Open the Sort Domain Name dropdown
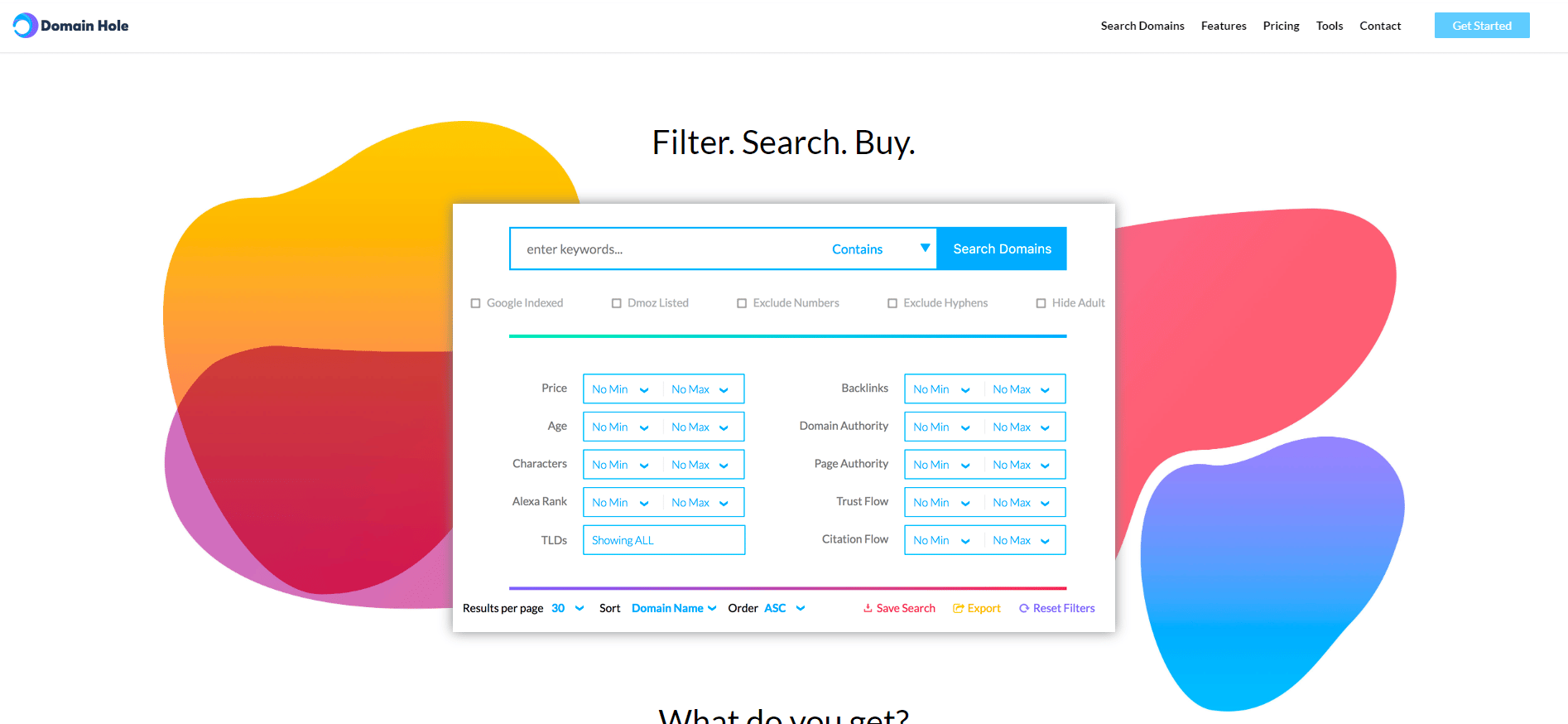The width and height of the screenshot is (1568, 724). [674, 608]
